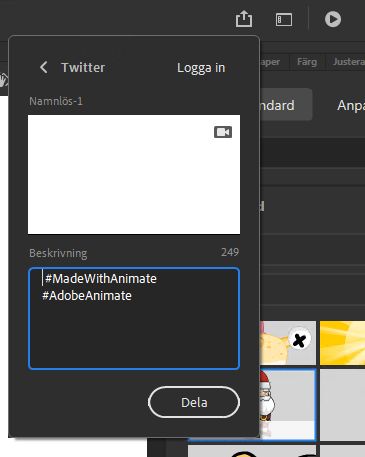Viewport: 365px width, 457px height.
Task: Open the workspace layout icon
Action: click(284, 19)
